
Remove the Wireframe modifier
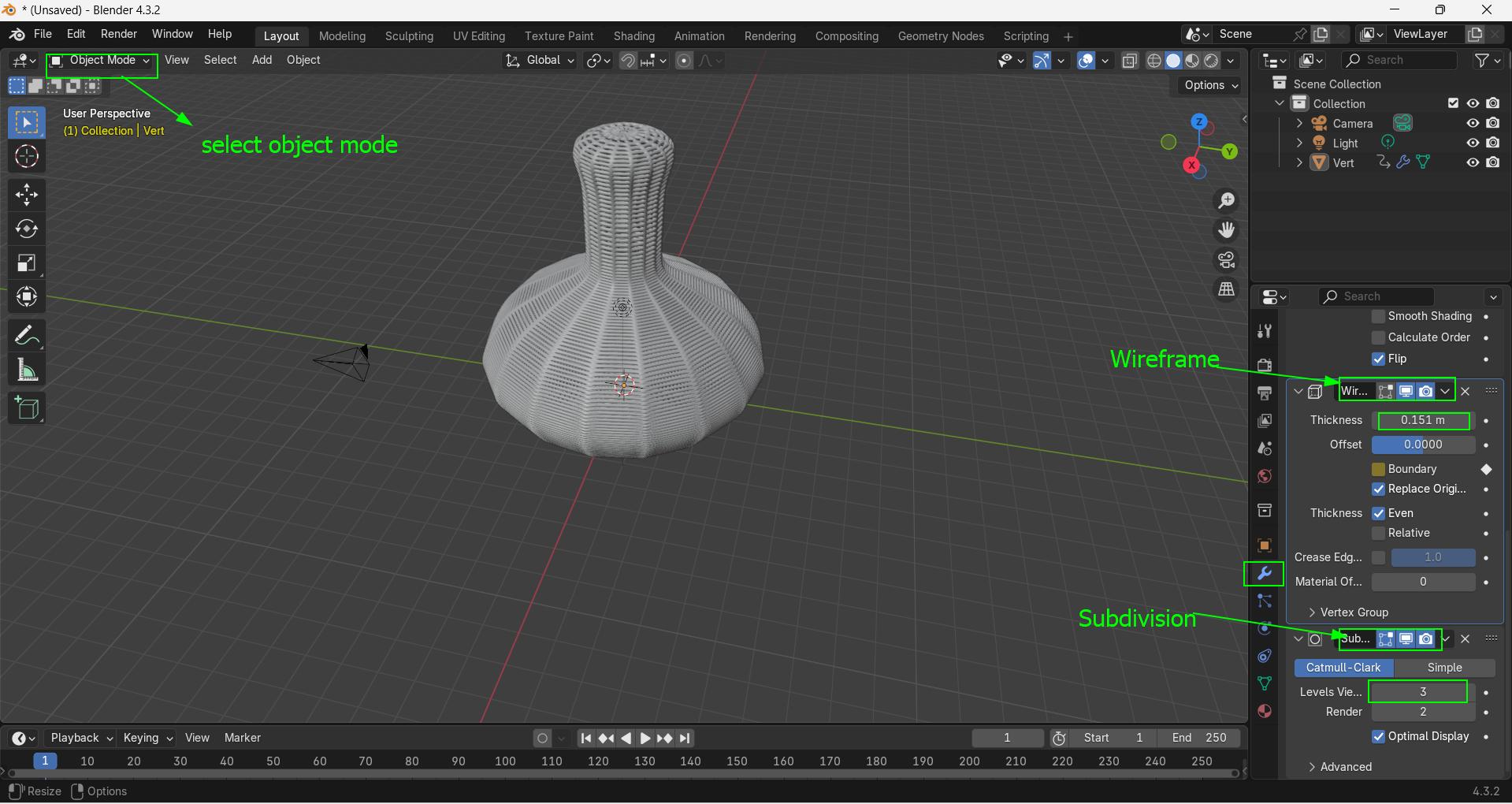click(1465, 391)
